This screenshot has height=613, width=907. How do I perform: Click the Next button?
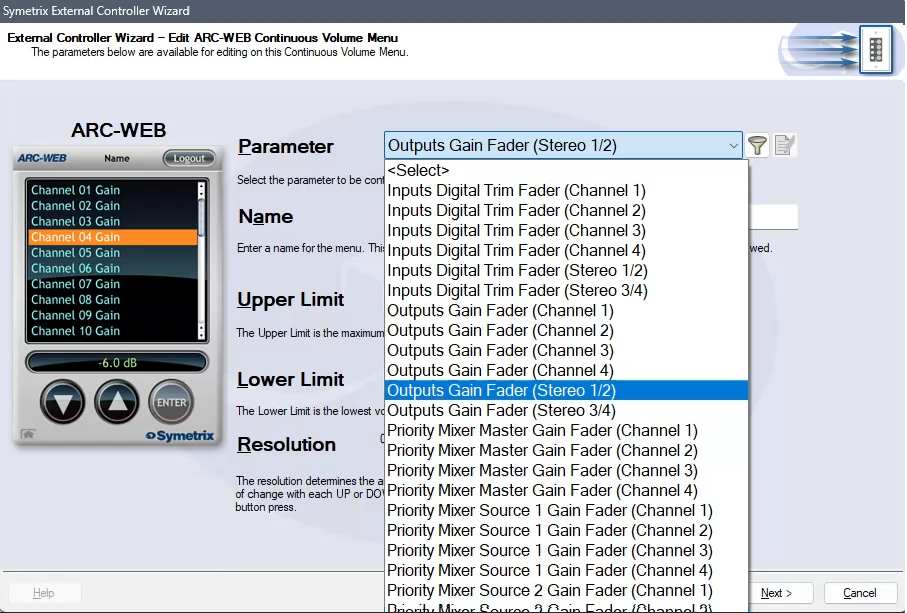(776, 593)
